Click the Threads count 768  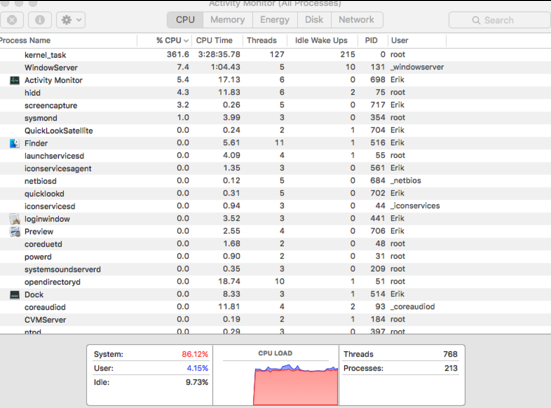click(450, 354)
